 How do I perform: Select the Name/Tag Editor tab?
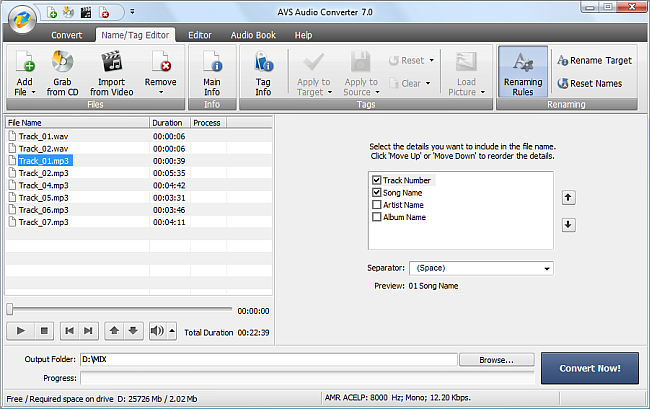135,35
